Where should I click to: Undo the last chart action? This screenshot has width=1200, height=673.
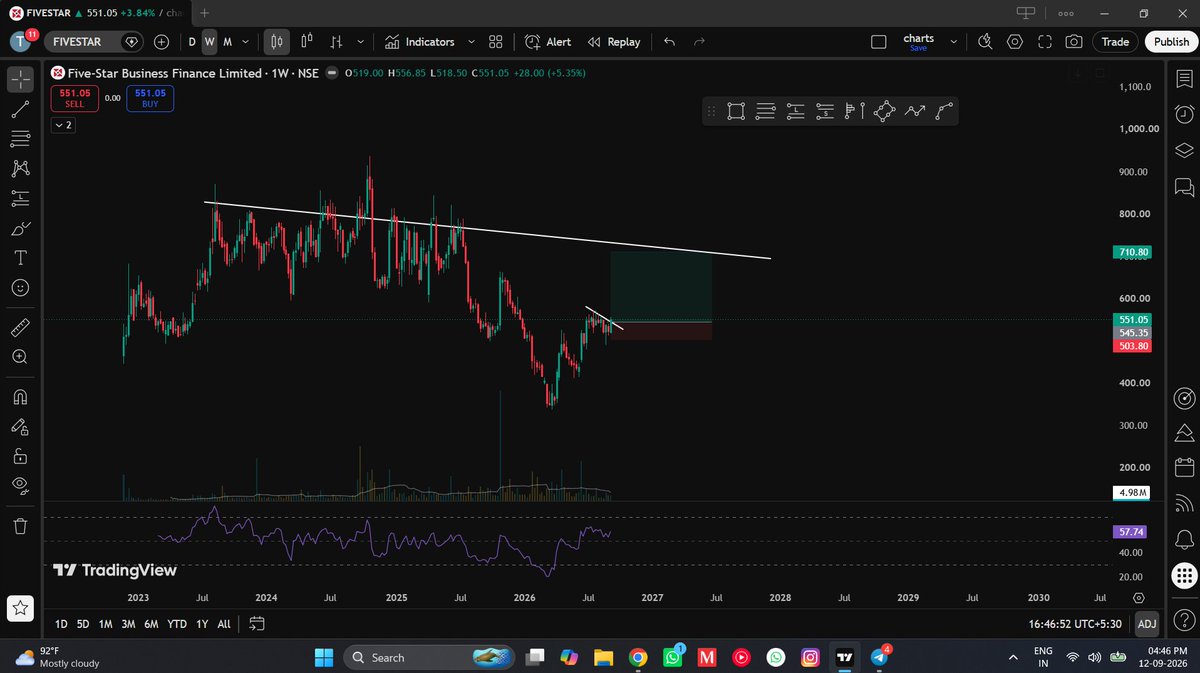click(669, 42)
